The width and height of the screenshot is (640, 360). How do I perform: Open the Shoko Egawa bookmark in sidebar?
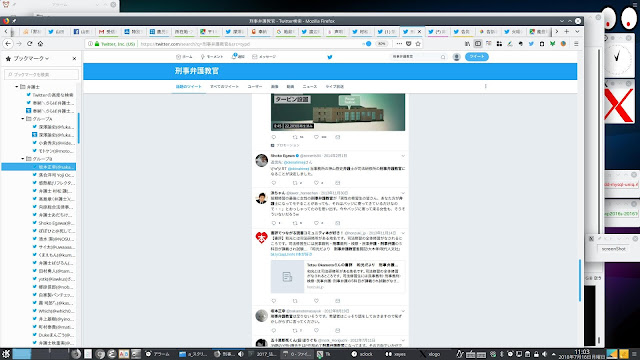tap(53, 223)
